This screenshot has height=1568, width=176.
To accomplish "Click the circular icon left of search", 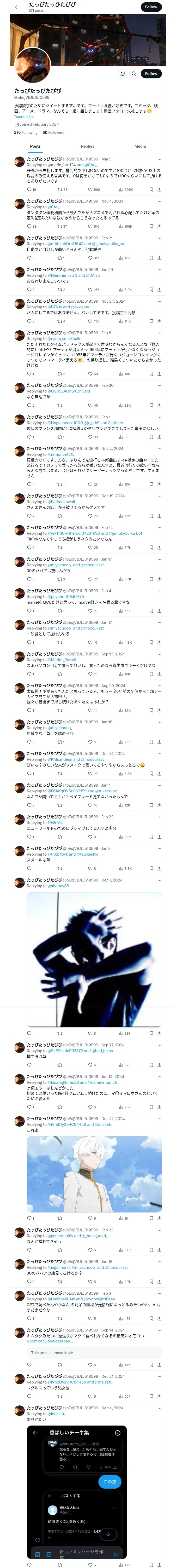I will point(123,74).
